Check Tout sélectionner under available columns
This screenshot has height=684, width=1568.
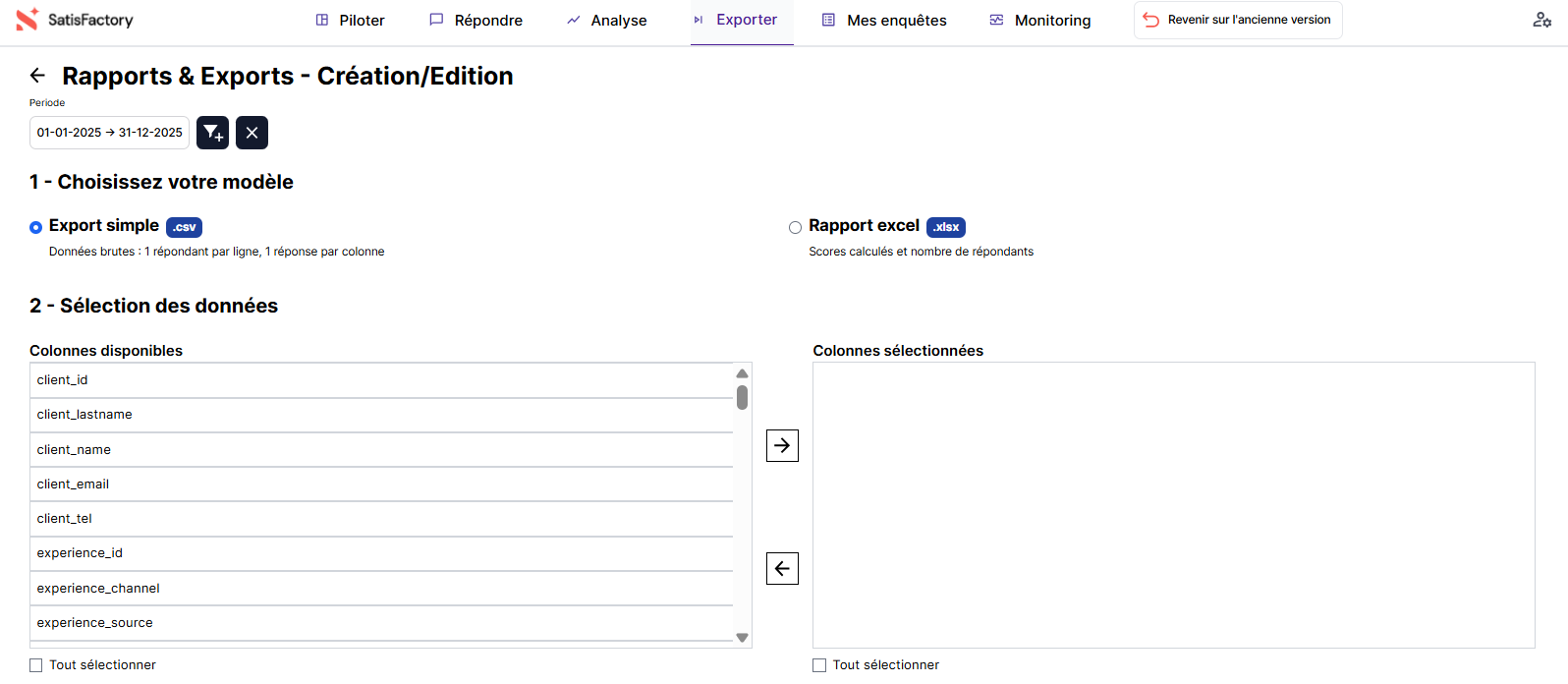[x=36, y=665]
